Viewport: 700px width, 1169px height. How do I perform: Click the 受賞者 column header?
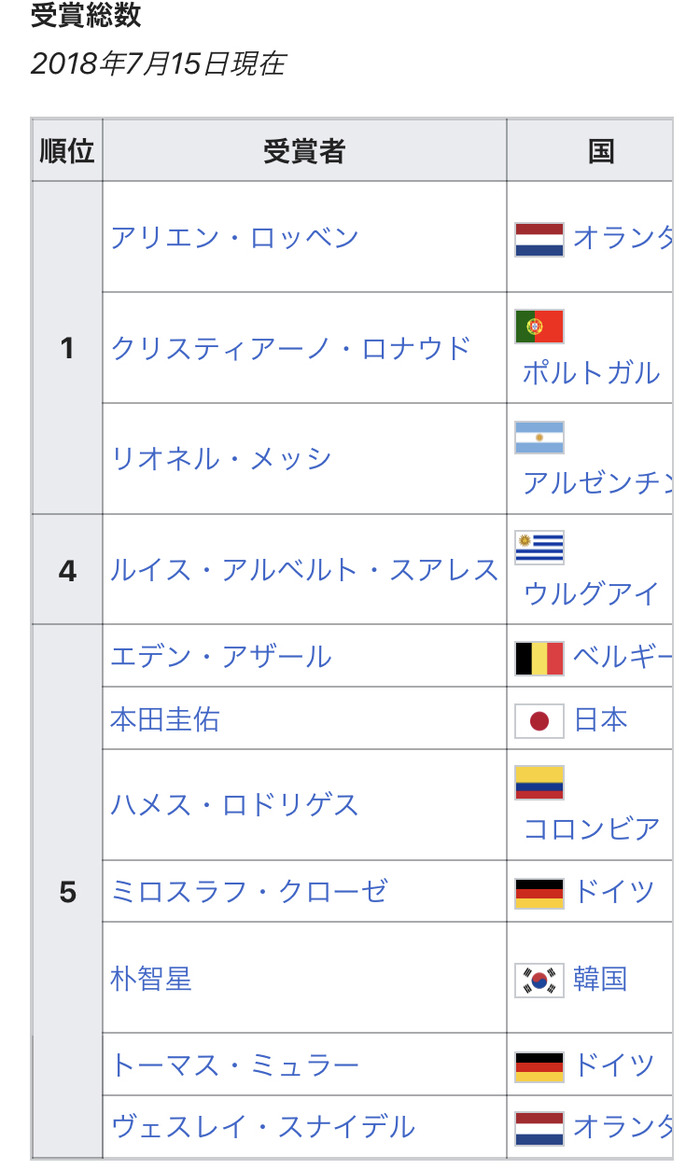click(x=304, y=151)
